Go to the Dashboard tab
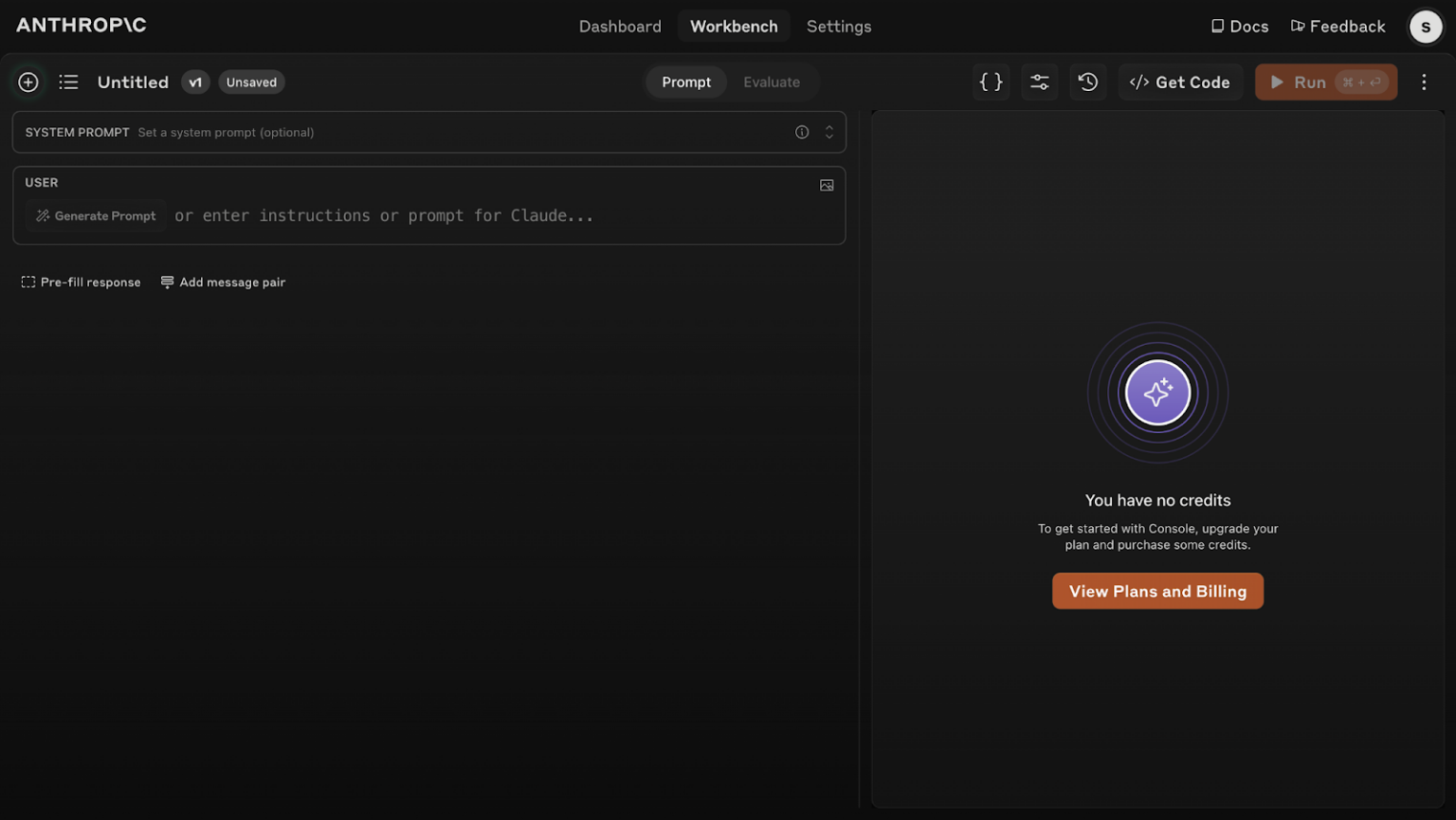This screenshot has width=1456, height=820. (620, 27)
